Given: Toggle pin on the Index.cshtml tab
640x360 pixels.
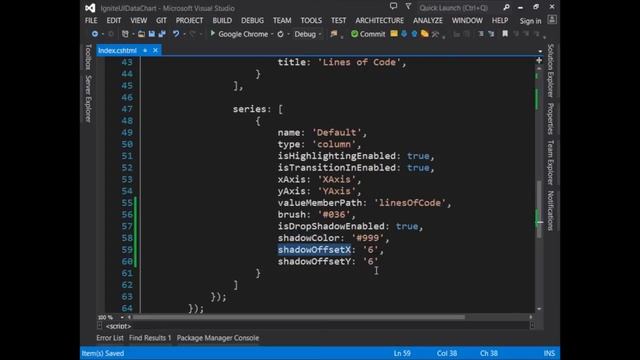Looking at the screenshot, I should (x=145, y=50).
